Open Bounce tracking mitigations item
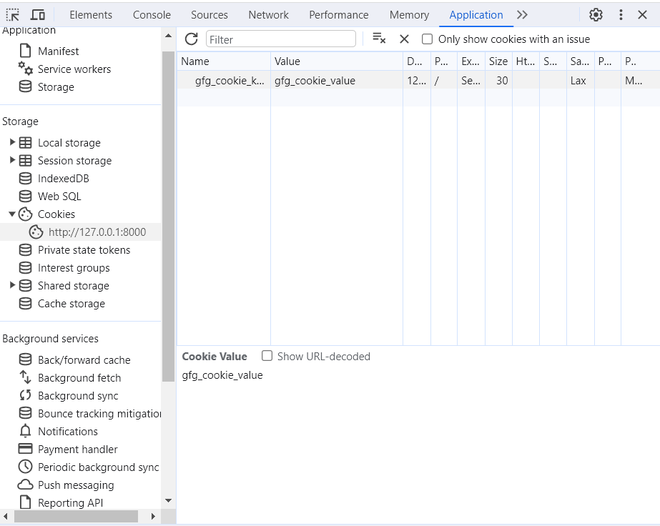Viewport: 660px width, 526px height. (x=99, y=414)
